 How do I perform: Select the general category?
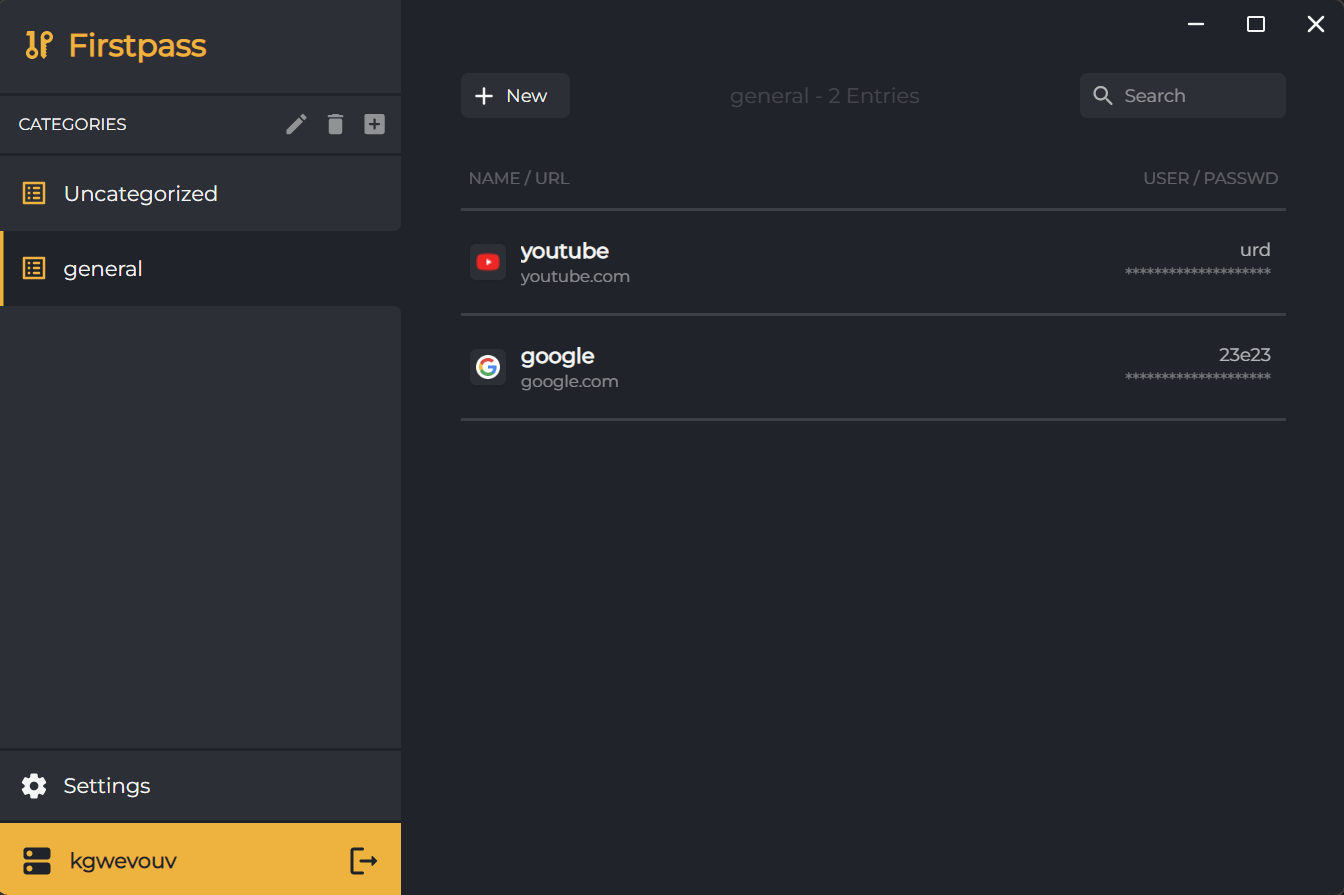coord(103,268)
